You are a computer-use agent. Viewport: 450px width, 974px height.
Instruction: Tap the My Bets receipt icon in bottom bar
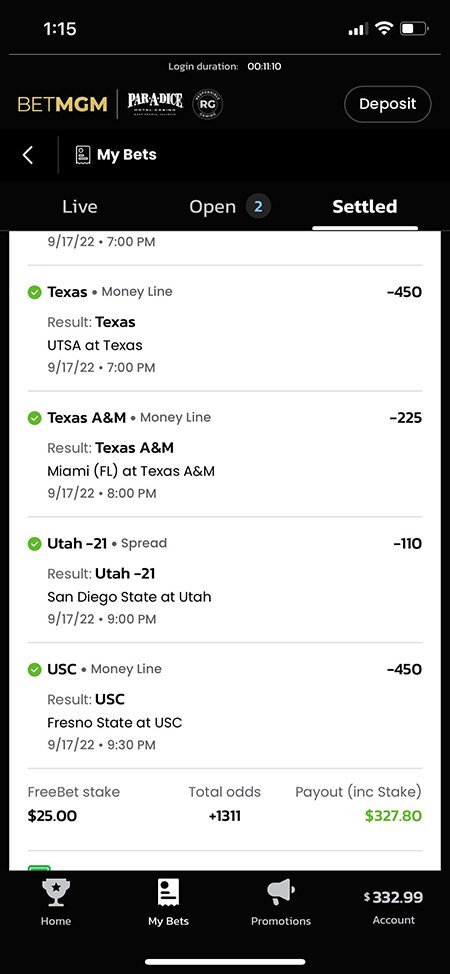[168, 893]
